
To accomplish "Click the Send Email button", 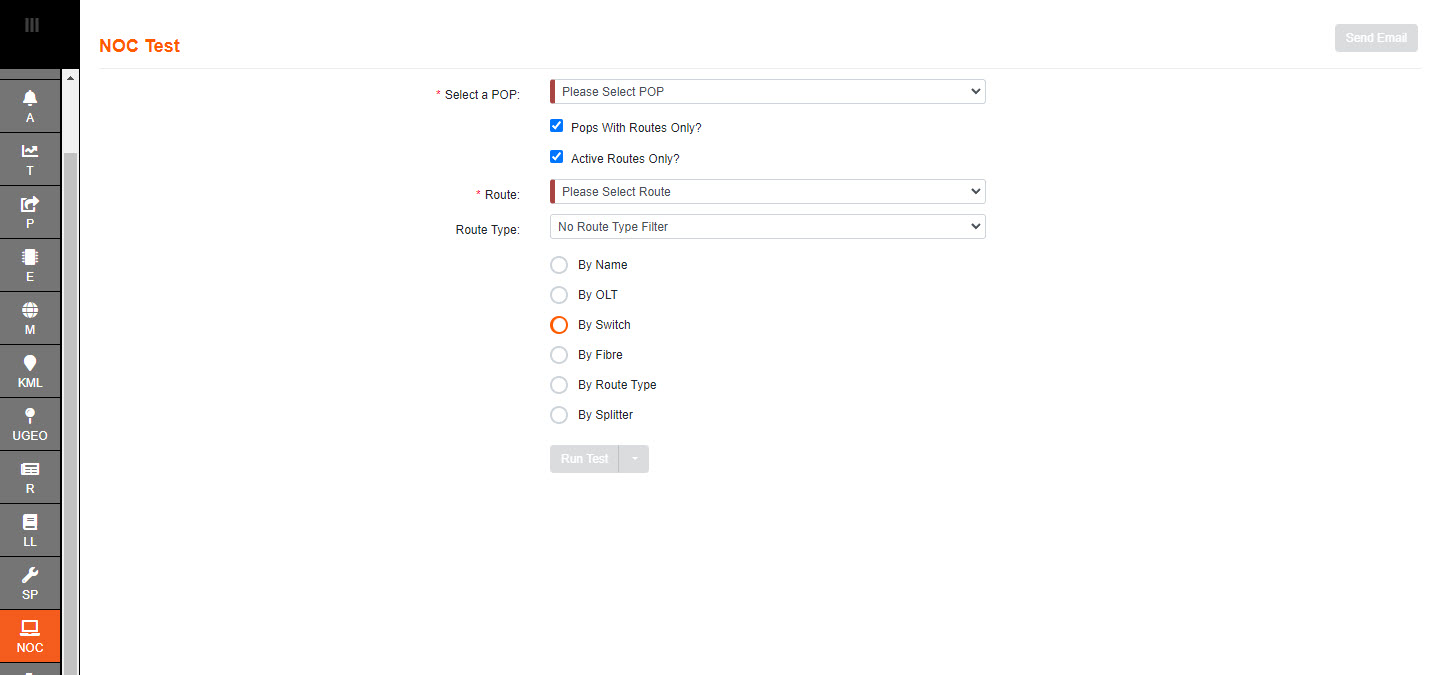I will point(1375,38).
